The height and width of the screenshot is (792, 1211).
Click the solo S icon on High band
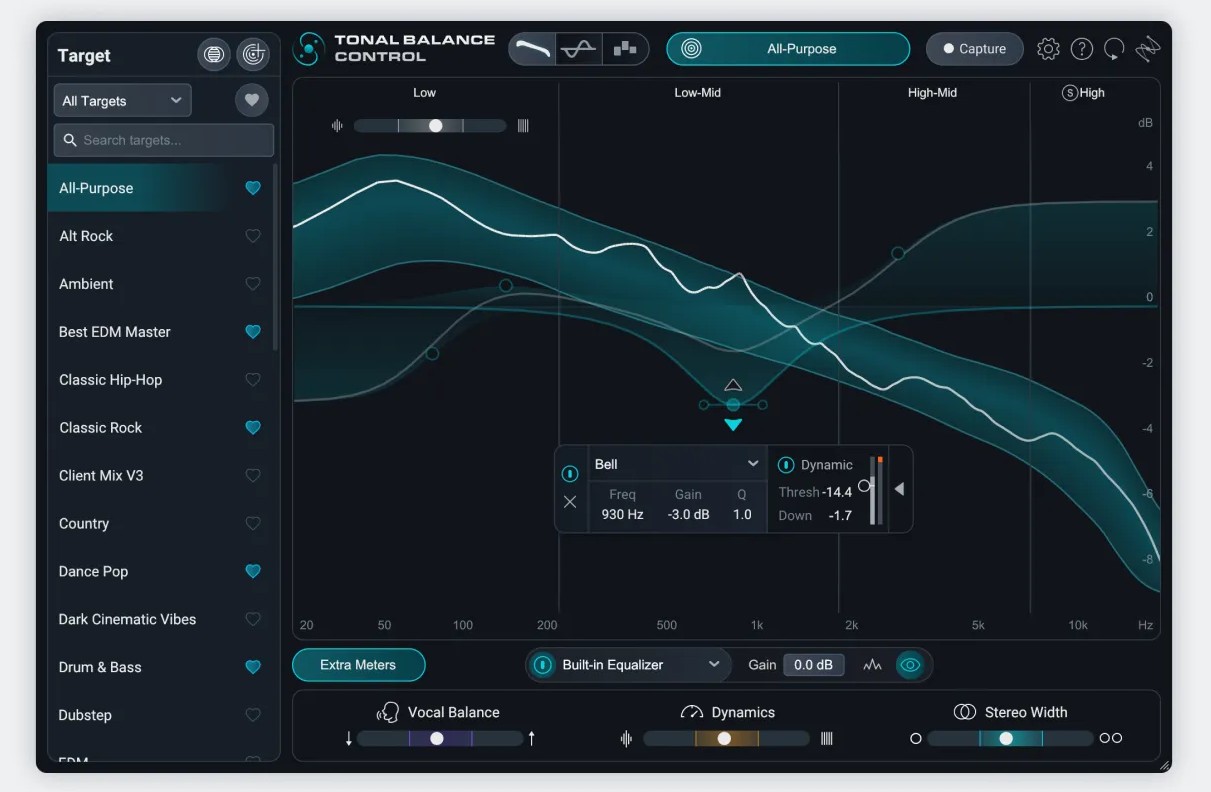(x=1069, y=93)
